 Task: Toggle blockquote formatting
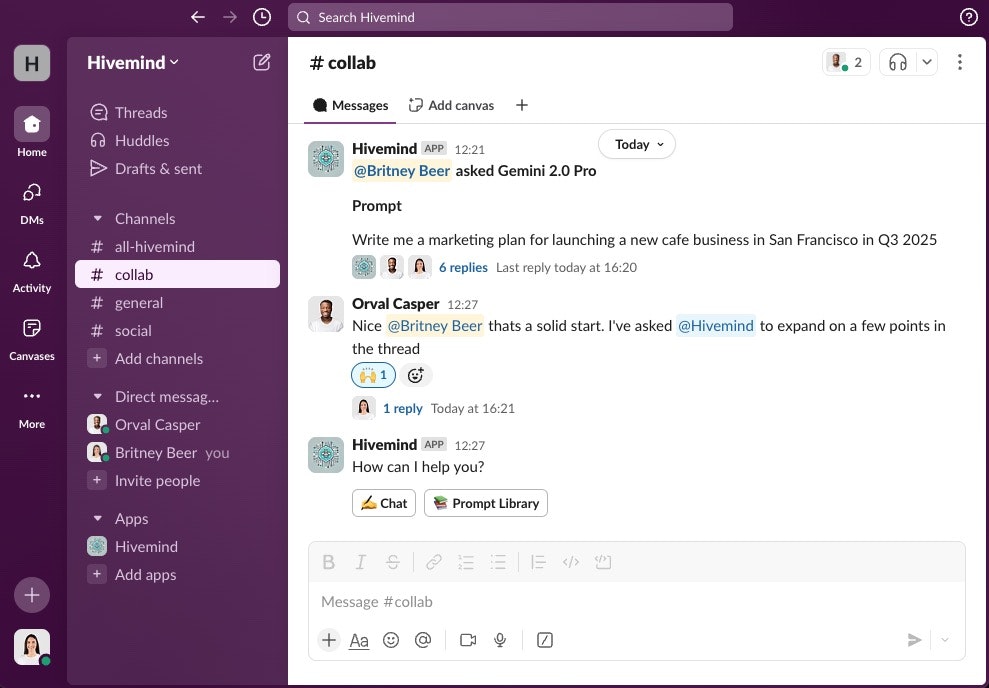pos(538,562)
